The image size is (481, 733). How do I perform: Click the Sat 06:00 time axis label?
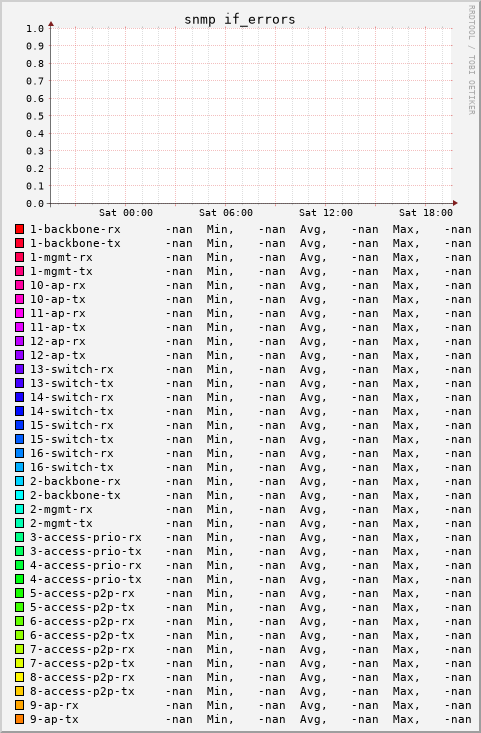(x=226, y=213)
